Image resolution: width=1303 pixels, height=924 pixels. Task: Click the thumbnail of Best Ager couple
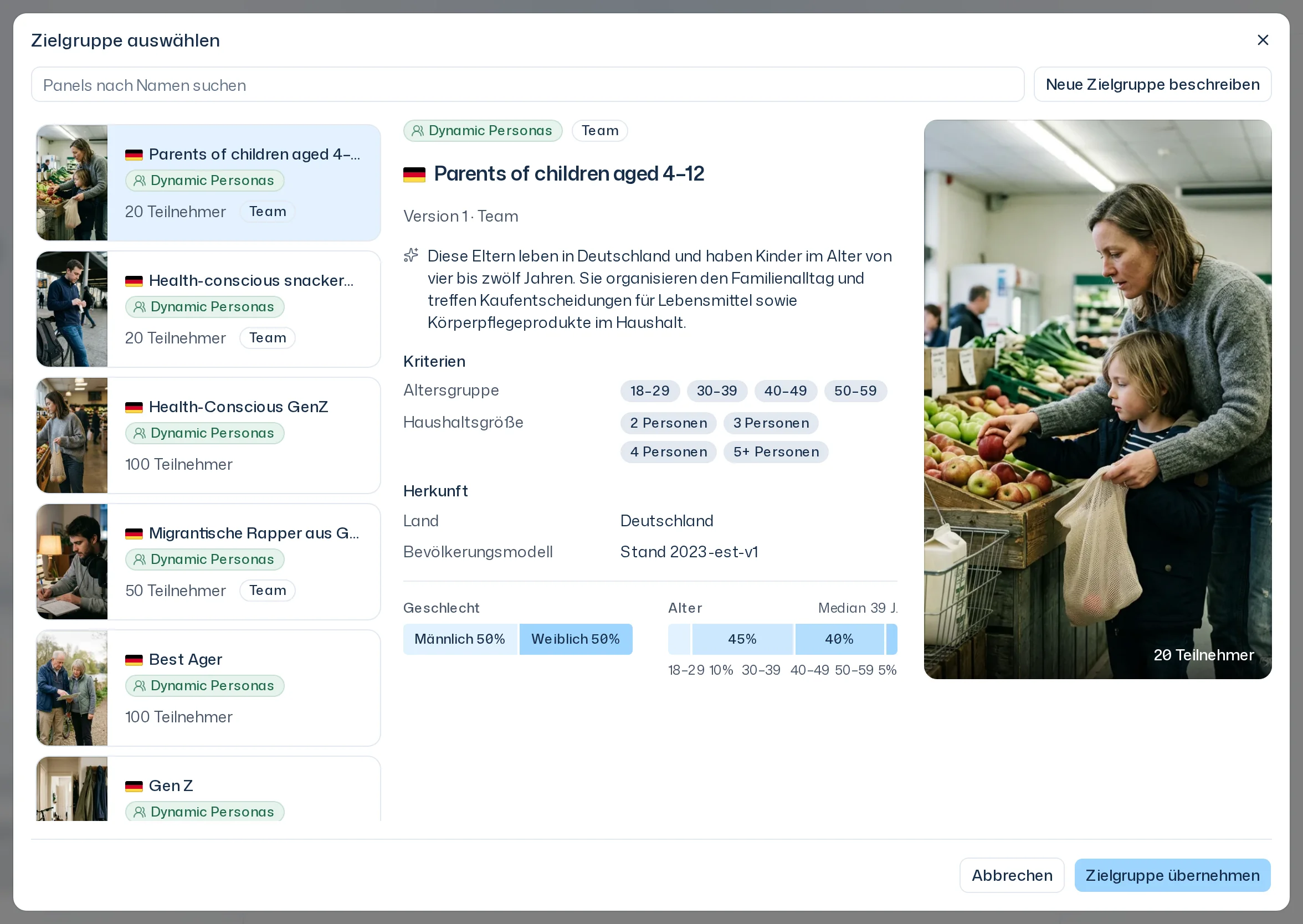[71, 688]
